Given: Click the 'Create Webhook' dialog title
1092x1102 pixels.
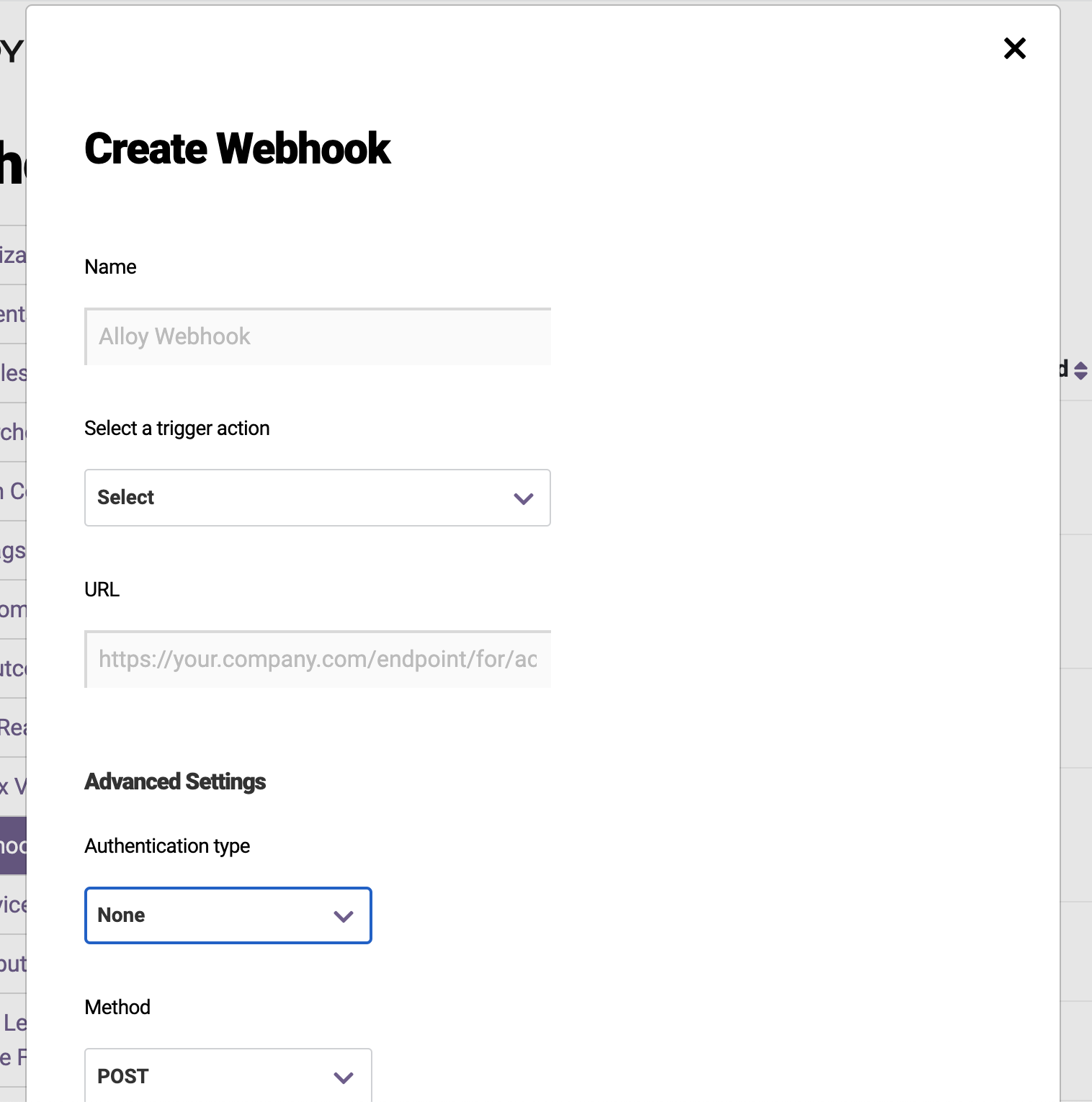Looking at the screenshot, I should tap(238, 148).
